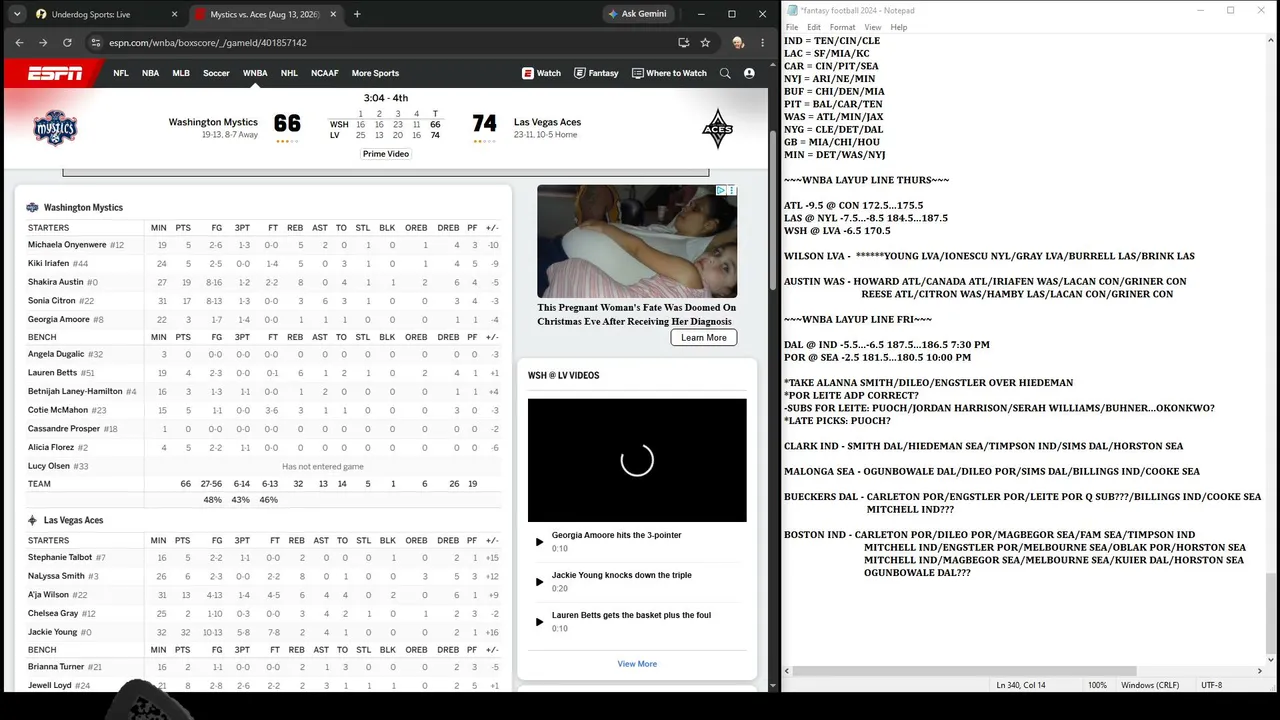Expand the Chrome tab search dropdown
The width and height of the screenshot is (1280, 720).
coord(17,14)
